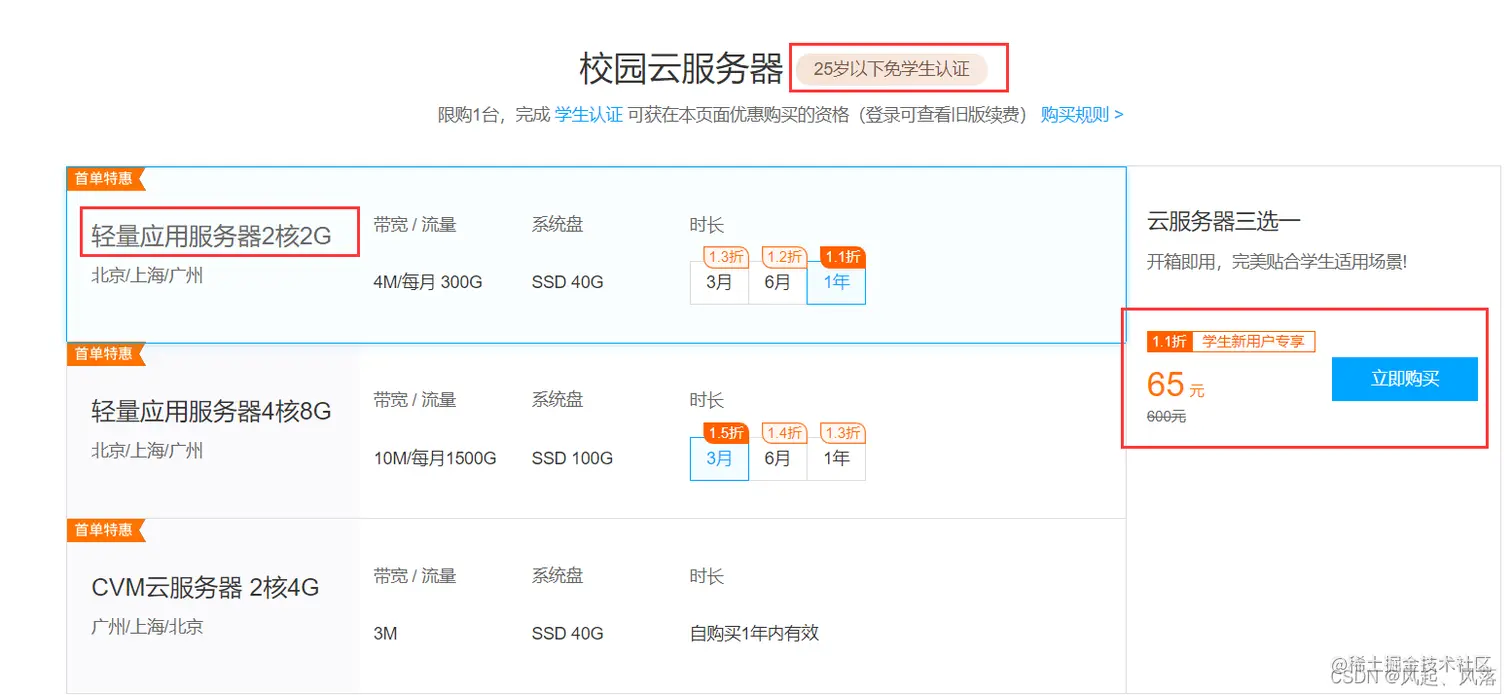Click SSD 40G in the 2核2G row
The image size is (1512, 695).
tap(568, 282)
